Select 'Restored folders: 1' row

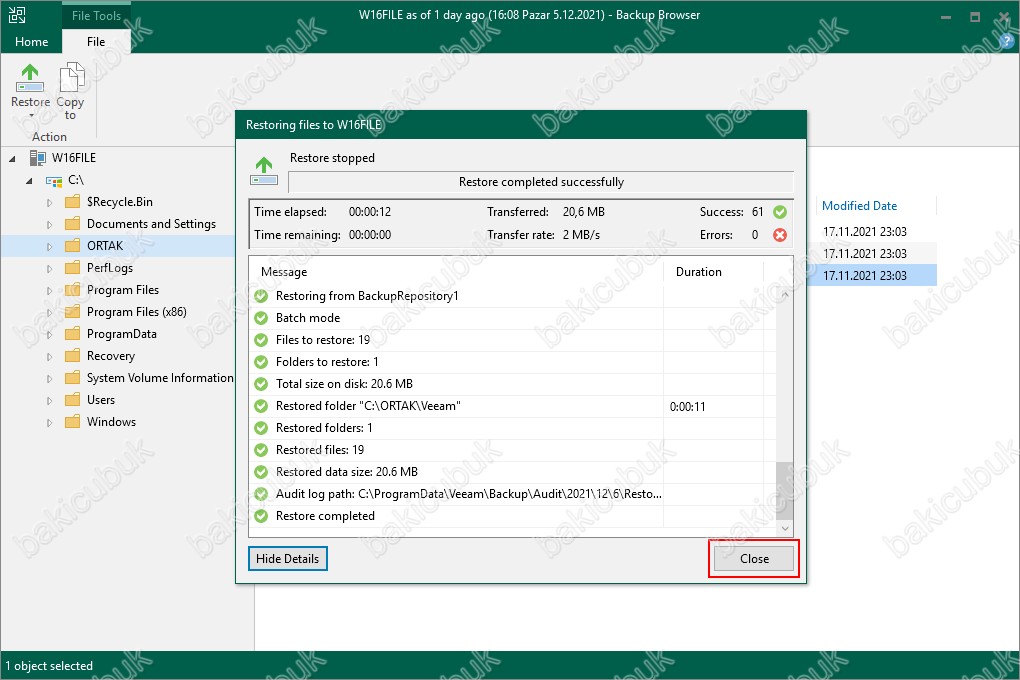coord(513,428)
